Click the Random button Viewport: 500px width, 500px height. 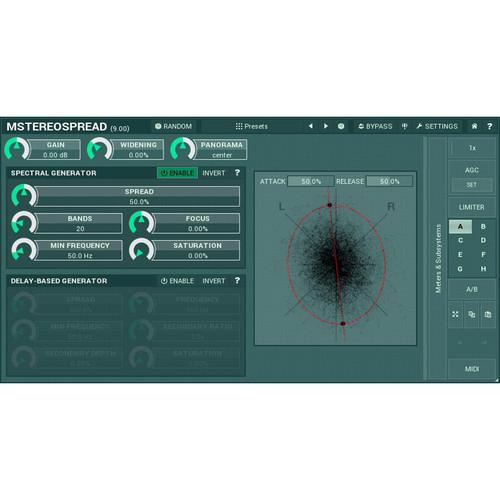174,126
